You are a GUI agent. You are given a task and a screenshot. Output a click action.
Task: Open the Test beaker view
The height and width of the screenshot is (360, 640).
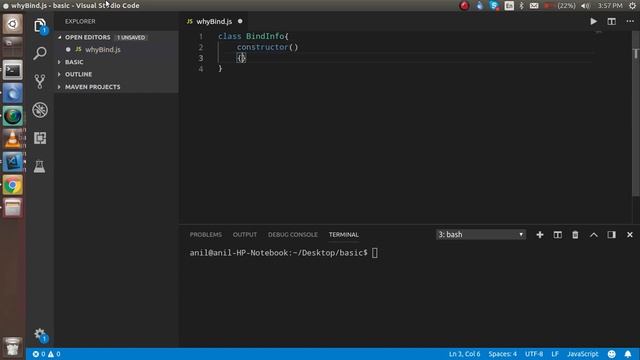40,166
